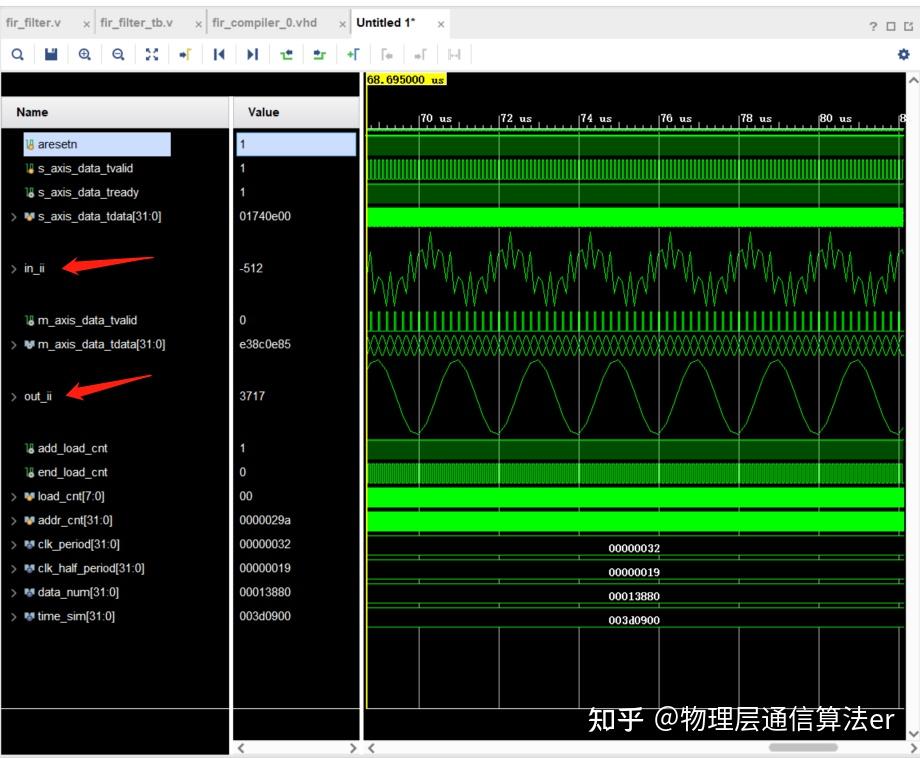Close the Untitled 1 waveform tab

440,22
